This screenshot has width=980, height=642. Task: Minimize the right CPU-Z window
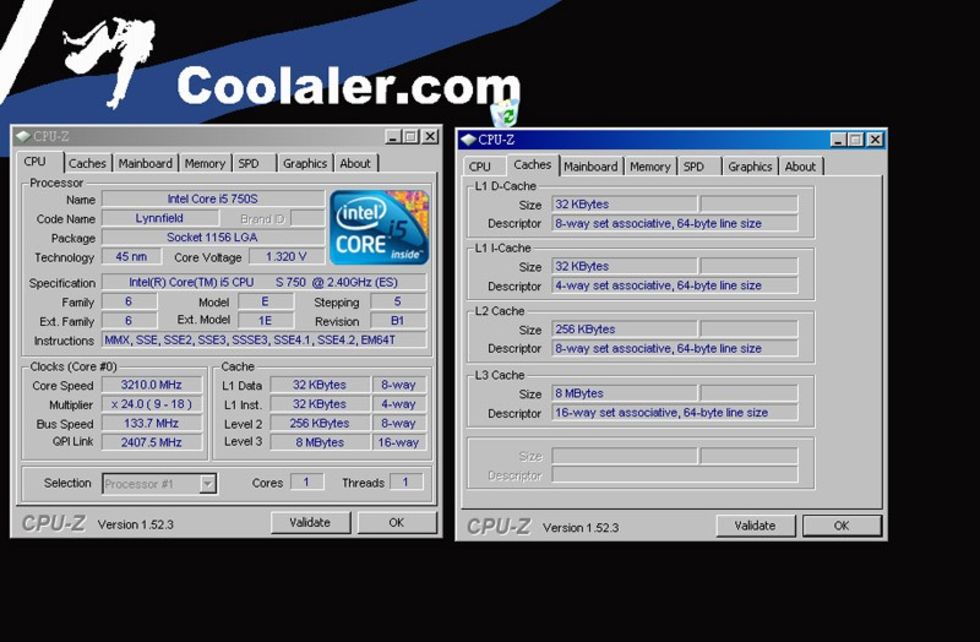(838, 140)
